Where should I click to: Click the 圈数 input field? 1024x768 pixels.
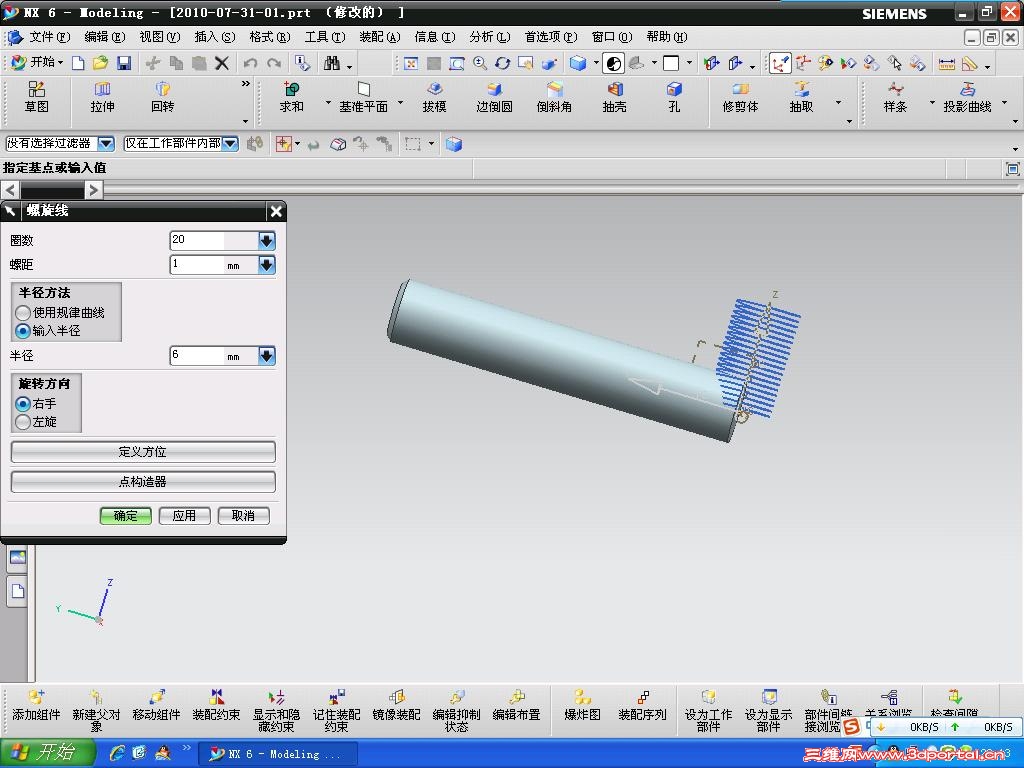click(x=214, y=240)
